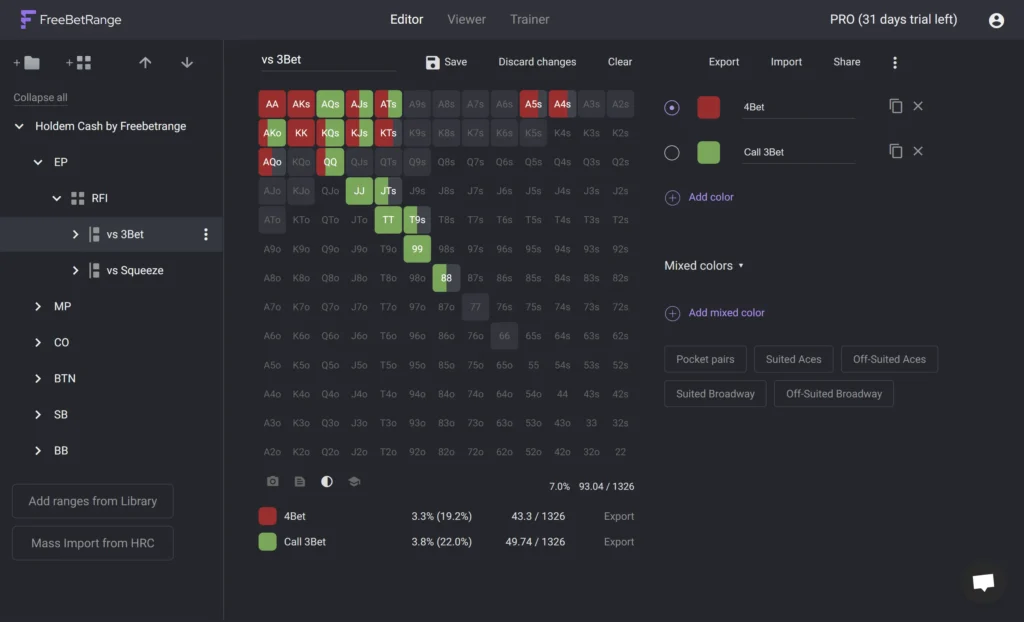Open the vs 3Bet three-dot options menu
1024x622 pixels.
coord(206,234)
